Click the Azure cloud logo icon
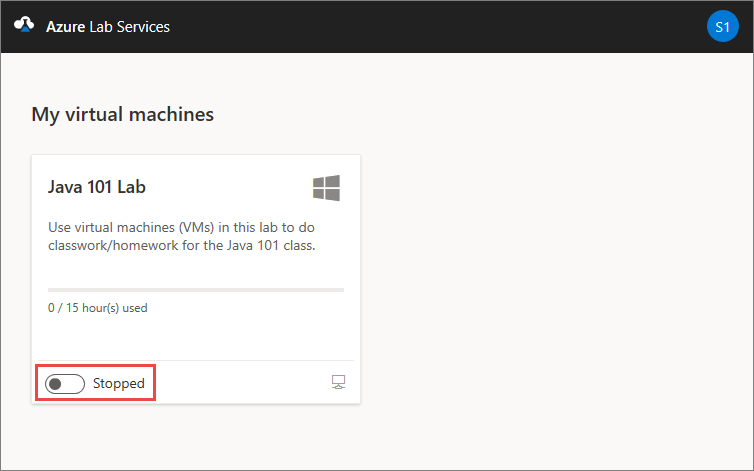 tap(24, 27)
